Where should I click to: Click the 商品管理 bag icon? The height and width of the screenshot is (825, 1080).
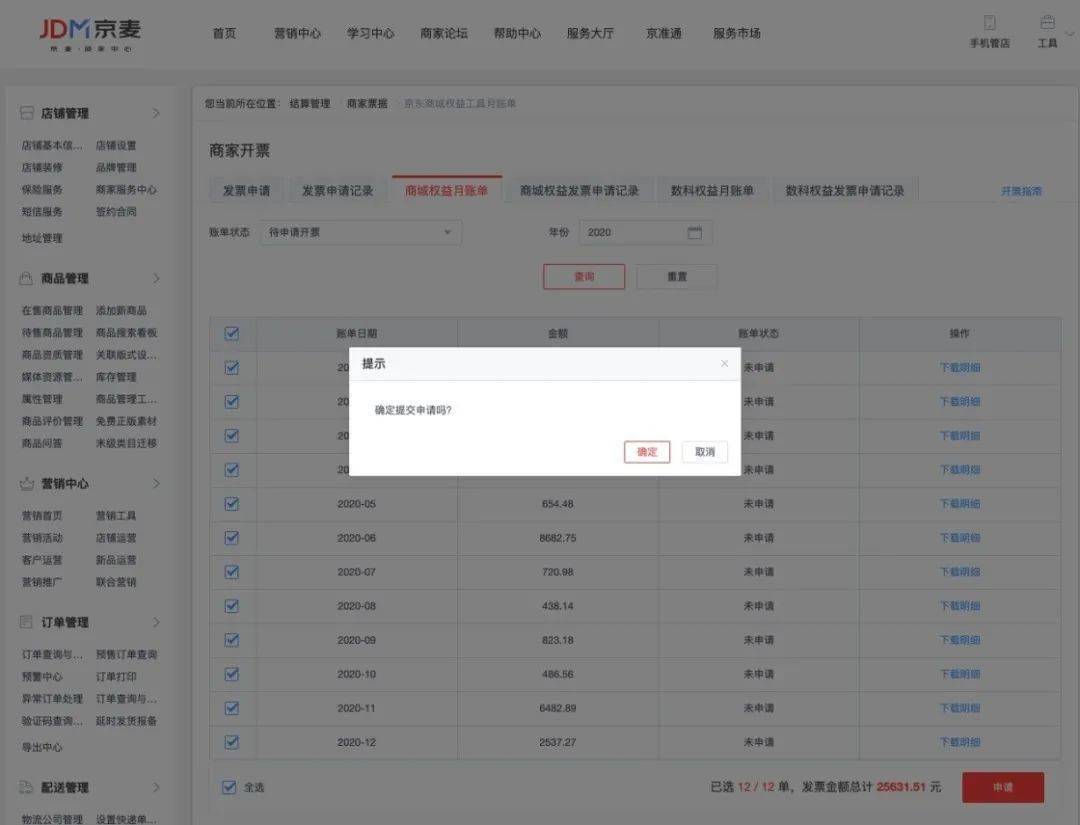27,278
